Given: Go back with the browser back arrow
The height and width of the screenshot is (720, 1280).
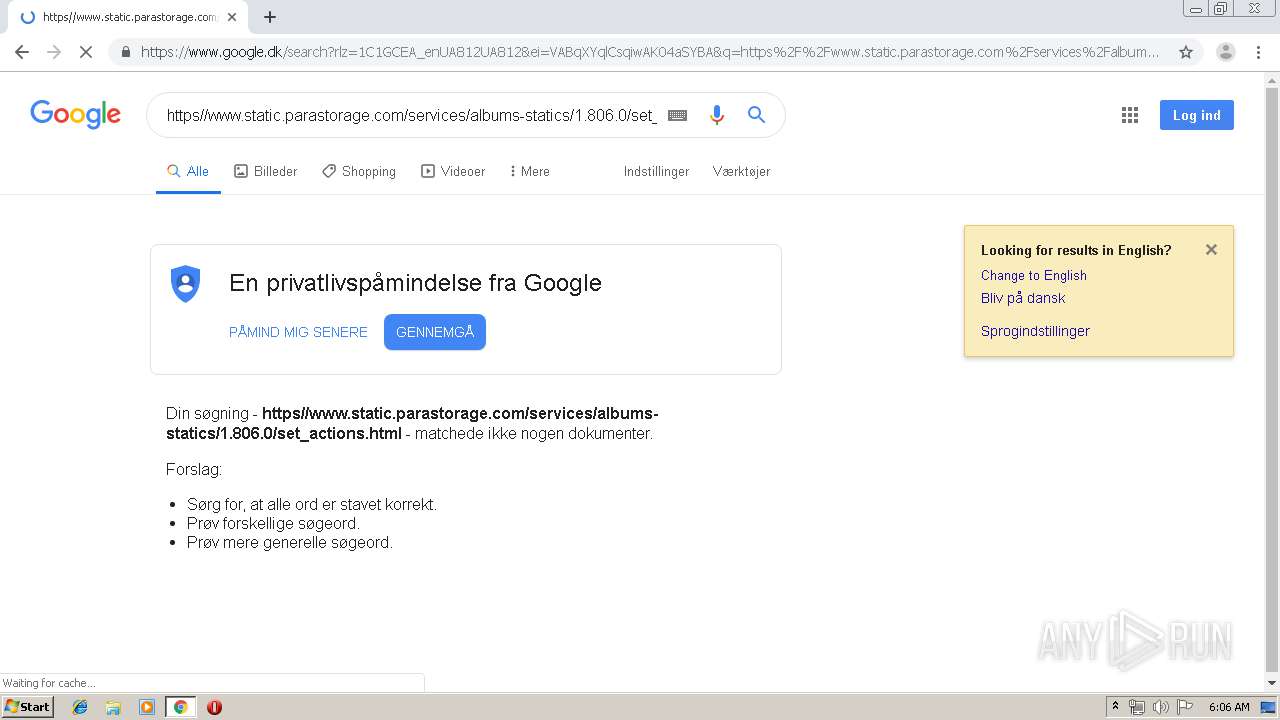Looking at the screenshot, I should click(x=22, y=52).
